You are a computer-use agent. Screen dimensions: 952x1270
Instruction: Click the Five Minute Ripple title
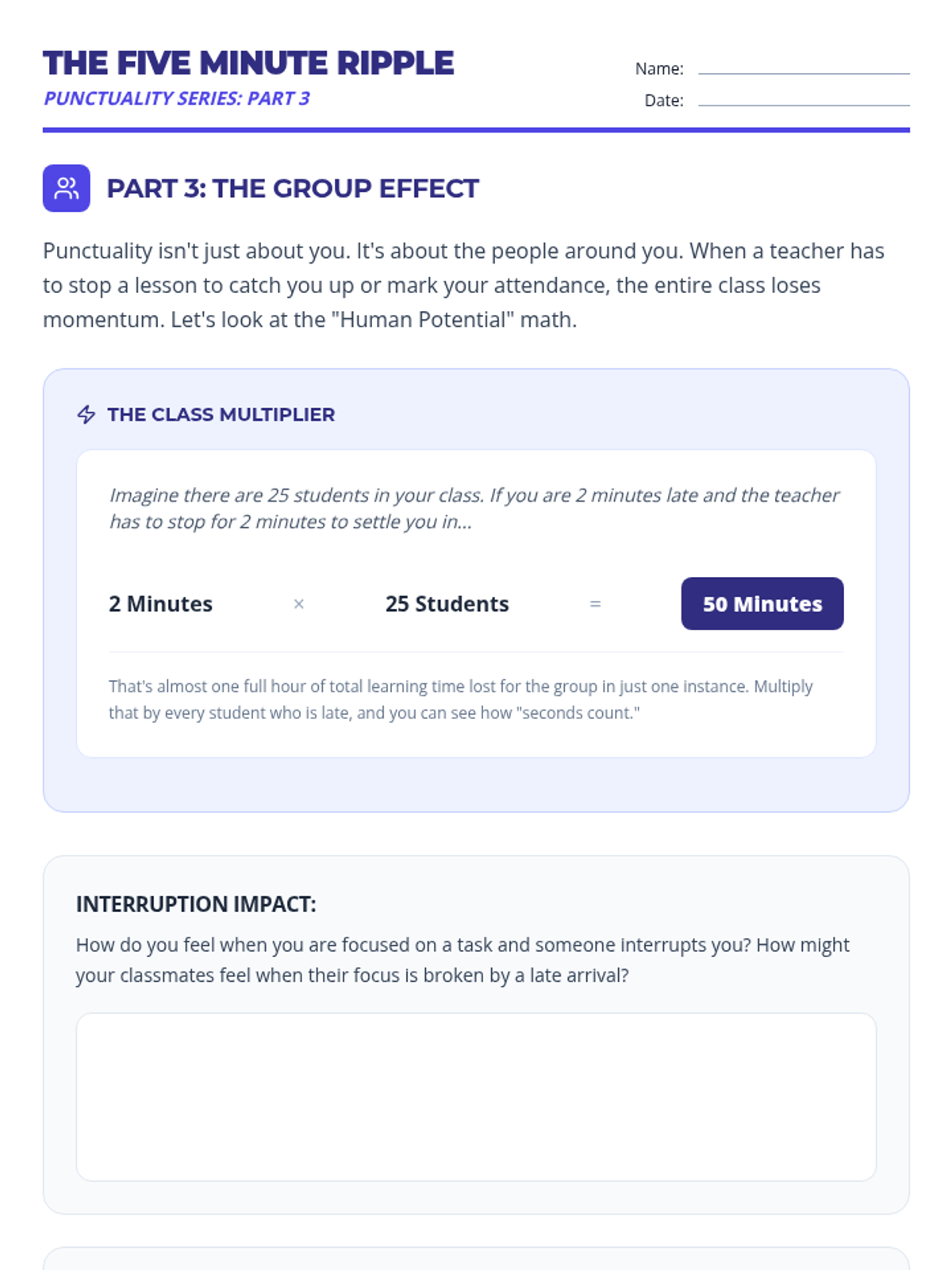[x=248, y=63]
